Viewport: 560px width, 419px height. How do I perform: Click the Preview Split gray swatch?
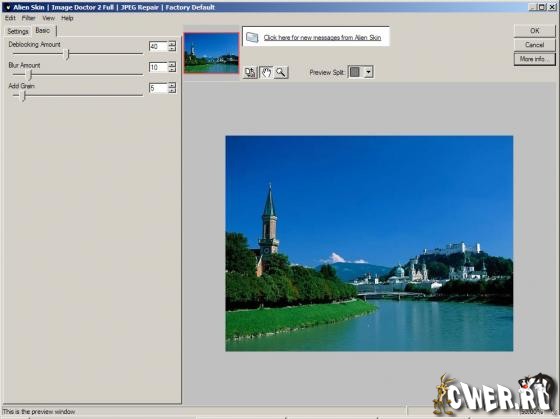point(355,72)
